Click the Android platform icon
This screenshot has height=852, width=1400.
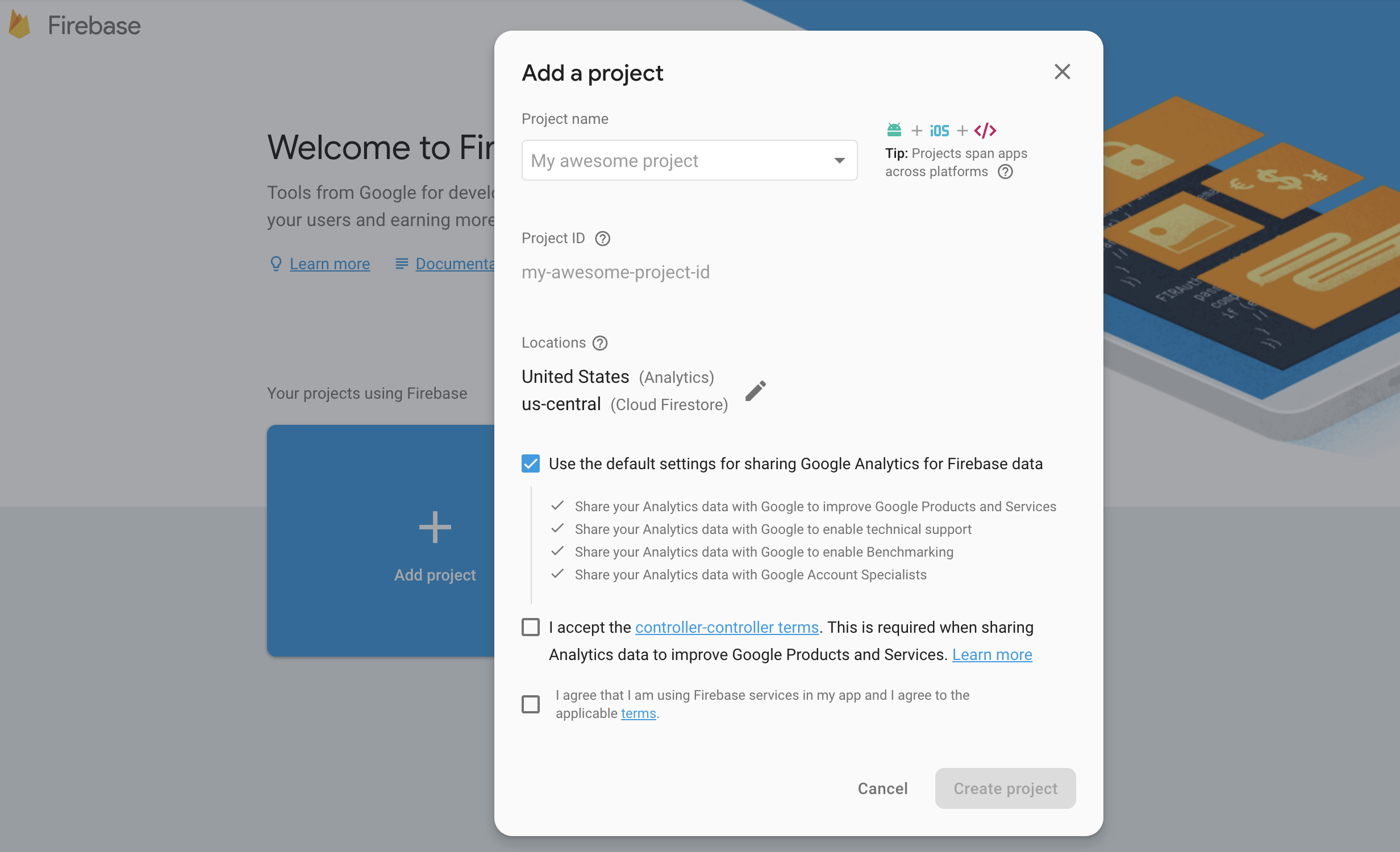point(893,129)
